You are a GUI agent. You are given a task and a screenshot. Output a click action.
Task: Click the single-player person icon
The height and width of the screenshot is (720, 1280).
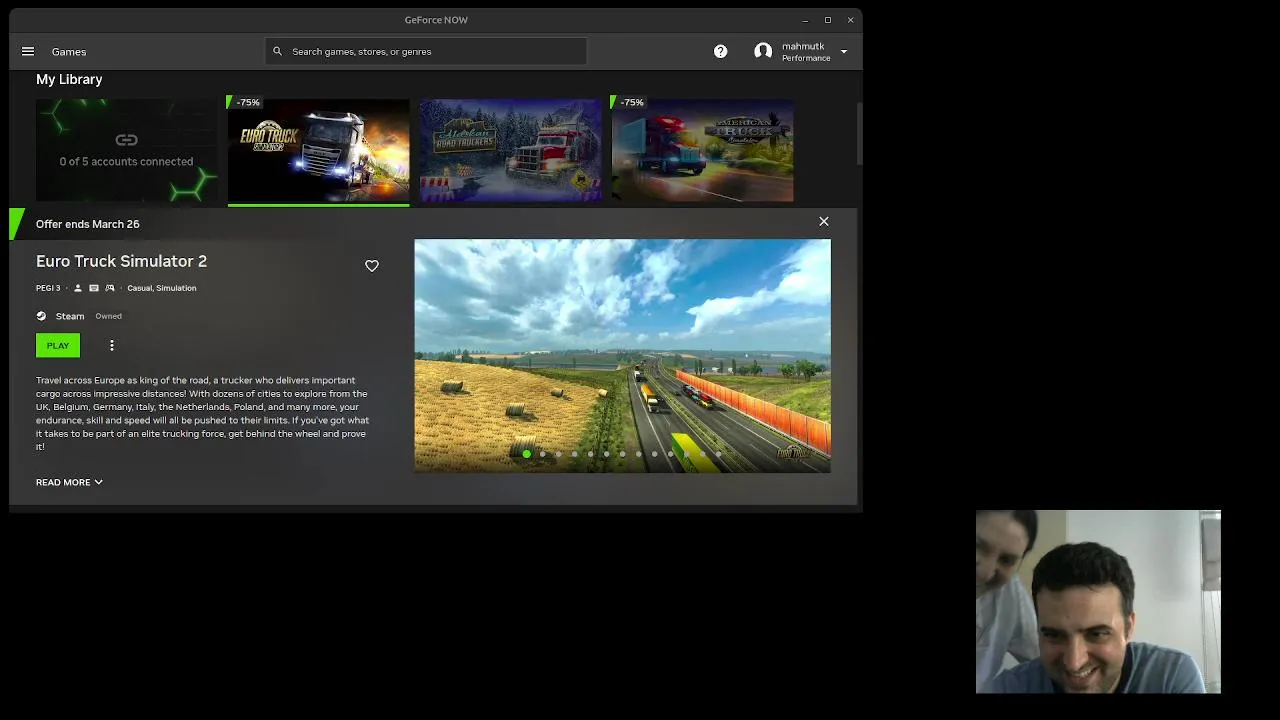coord(78,288)
